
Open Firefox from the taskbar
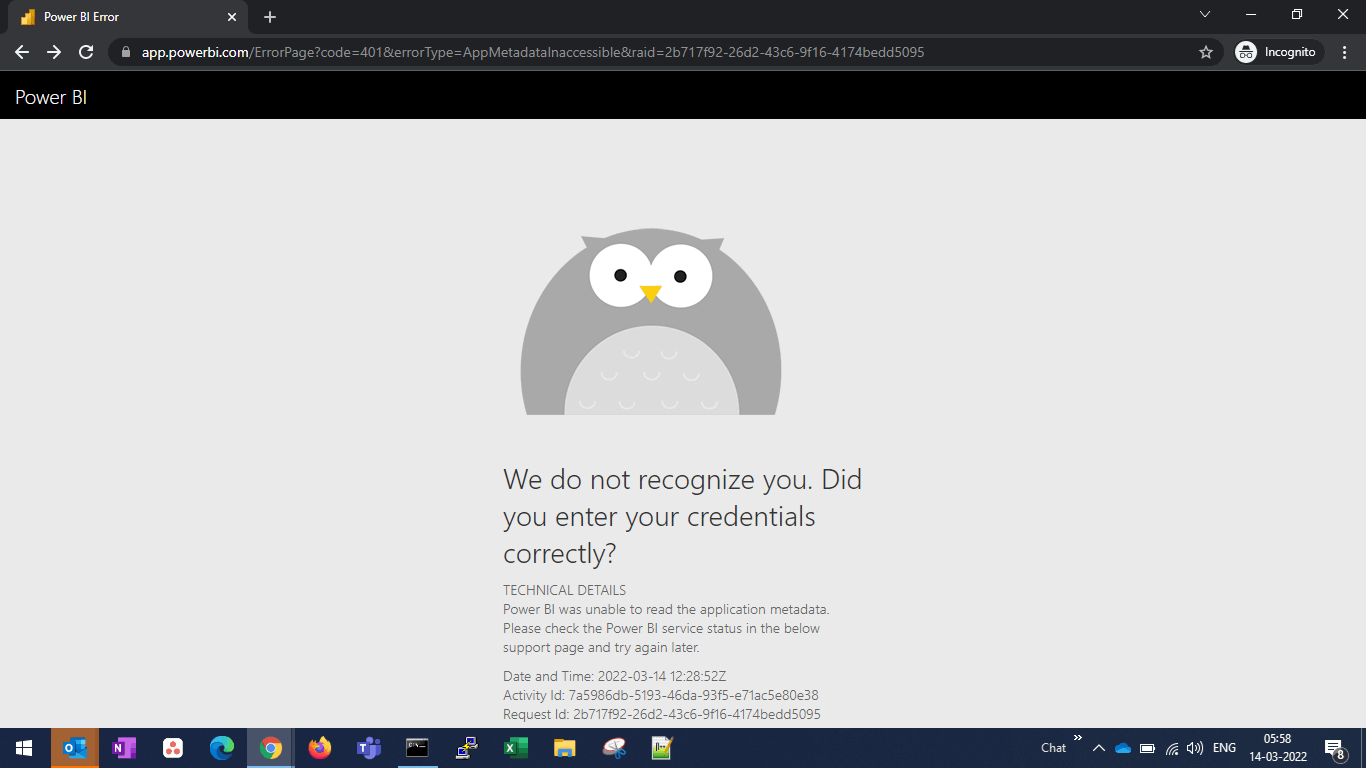point(319,748)
